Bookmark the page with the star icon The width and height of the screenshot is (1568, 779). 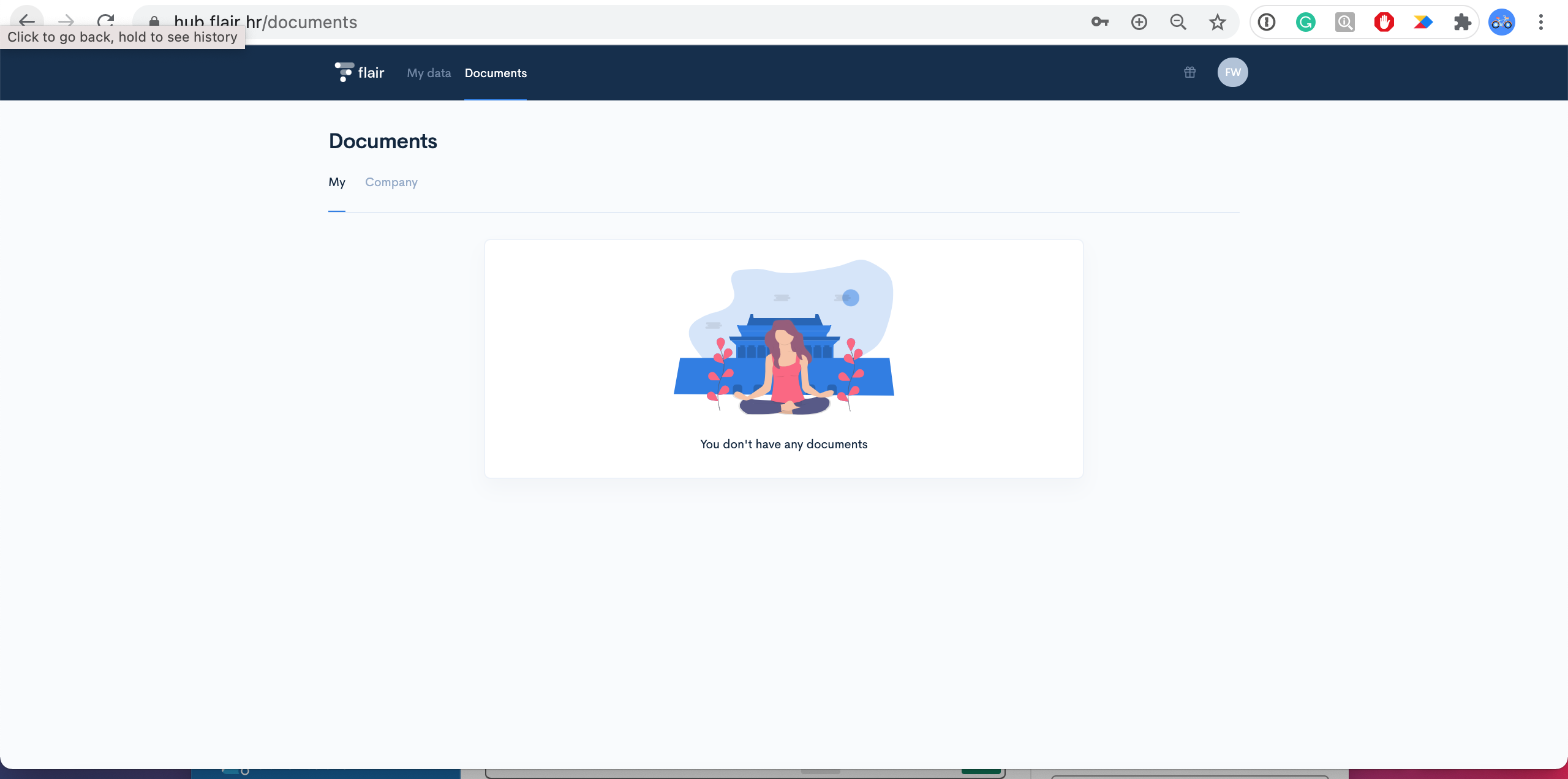click(x=1217, y=22)
